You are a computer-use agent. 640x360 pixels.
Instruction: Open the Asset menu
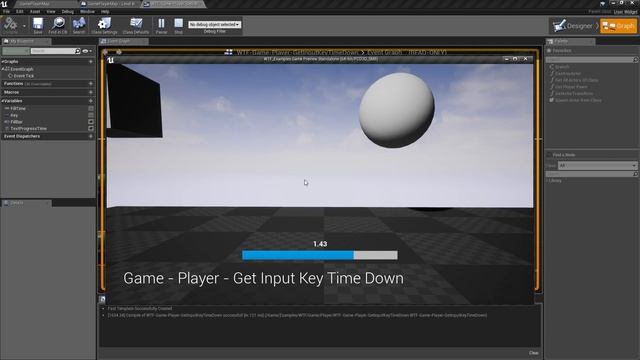[x=35, y=11]
